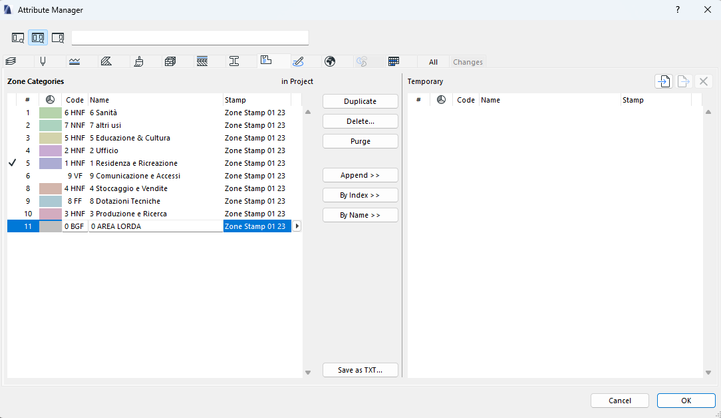The width and height of the screenshot is (721, 418).
Task: Copy By Index to Temporary list
Action: [360, 195]
